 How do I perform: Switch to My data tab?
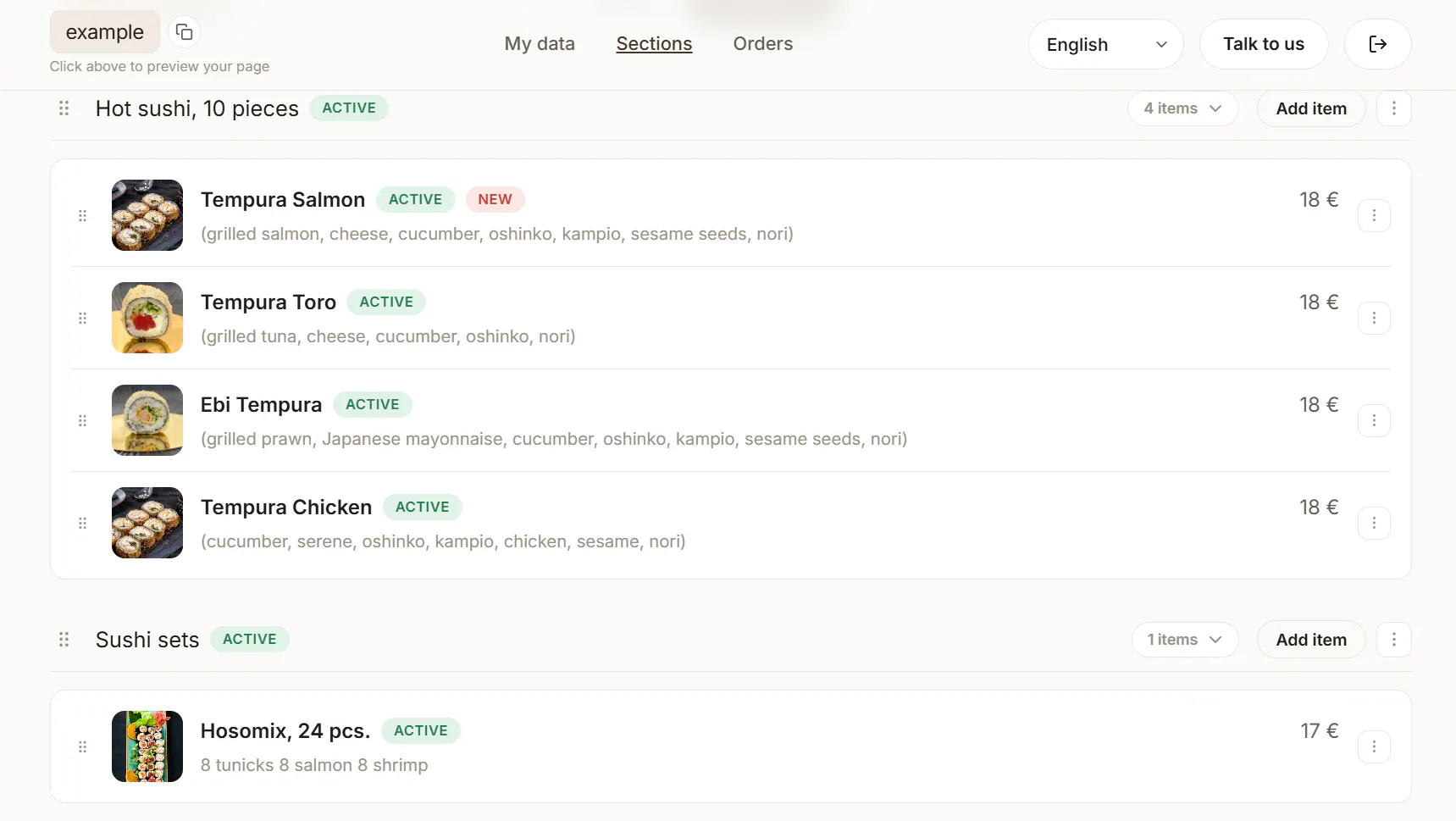tap(540, 44)
